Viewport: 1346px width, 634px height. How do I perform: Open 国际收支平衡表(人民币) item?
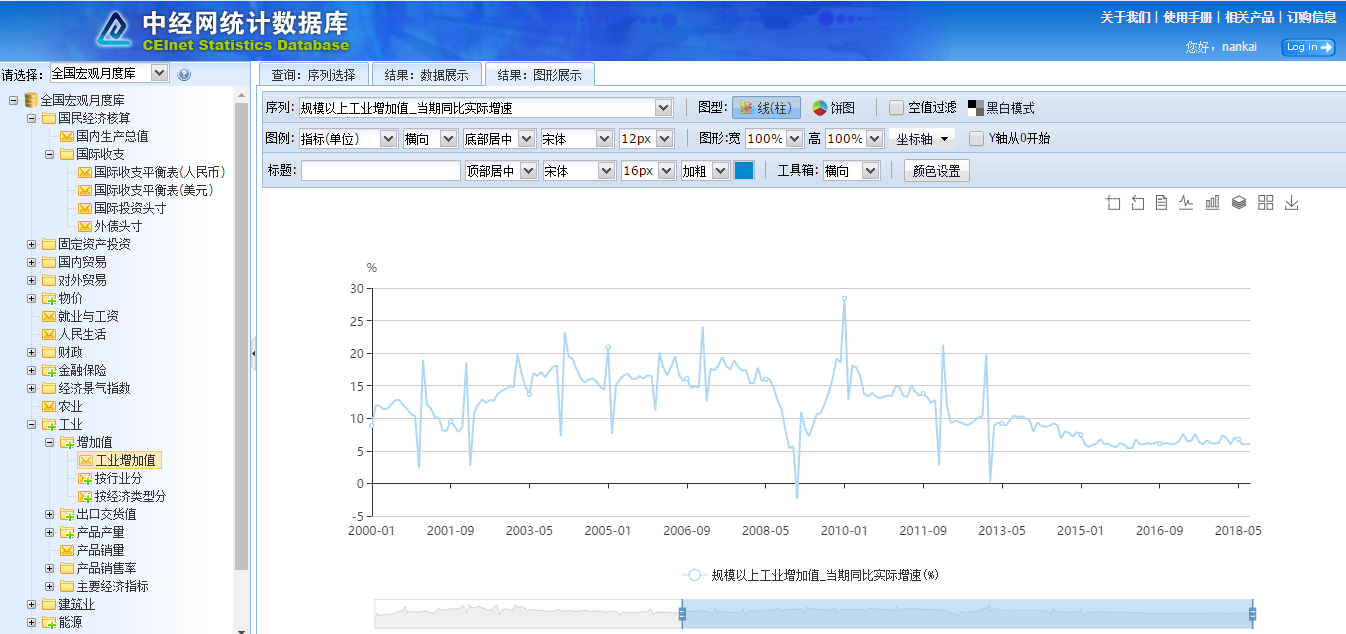click(x=151, y=172)
